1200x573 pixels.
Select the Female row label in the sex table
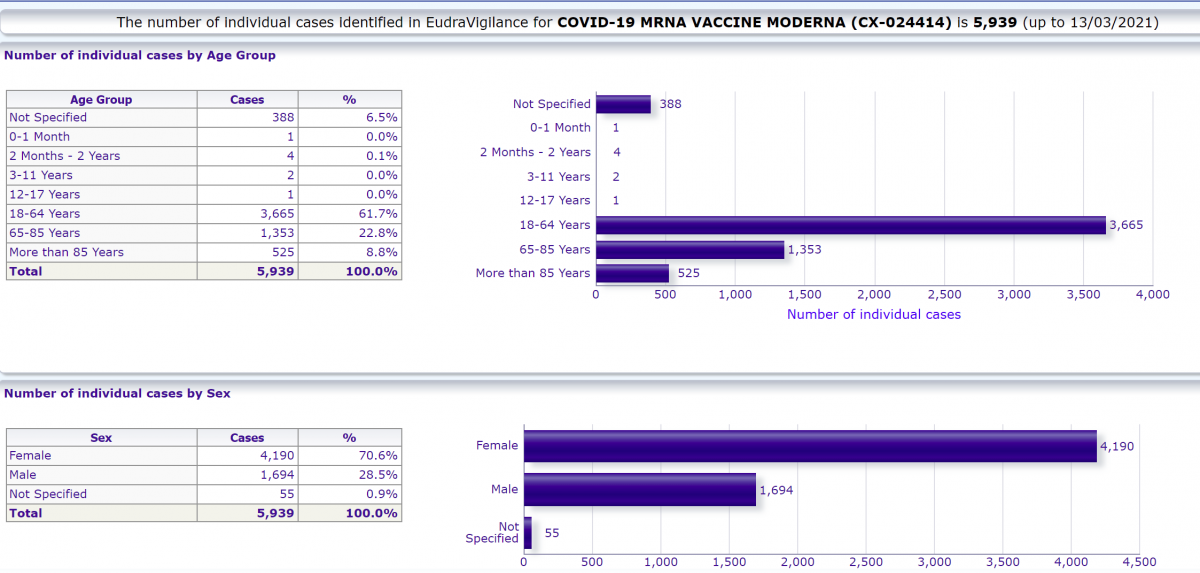[x=30, y=456]
